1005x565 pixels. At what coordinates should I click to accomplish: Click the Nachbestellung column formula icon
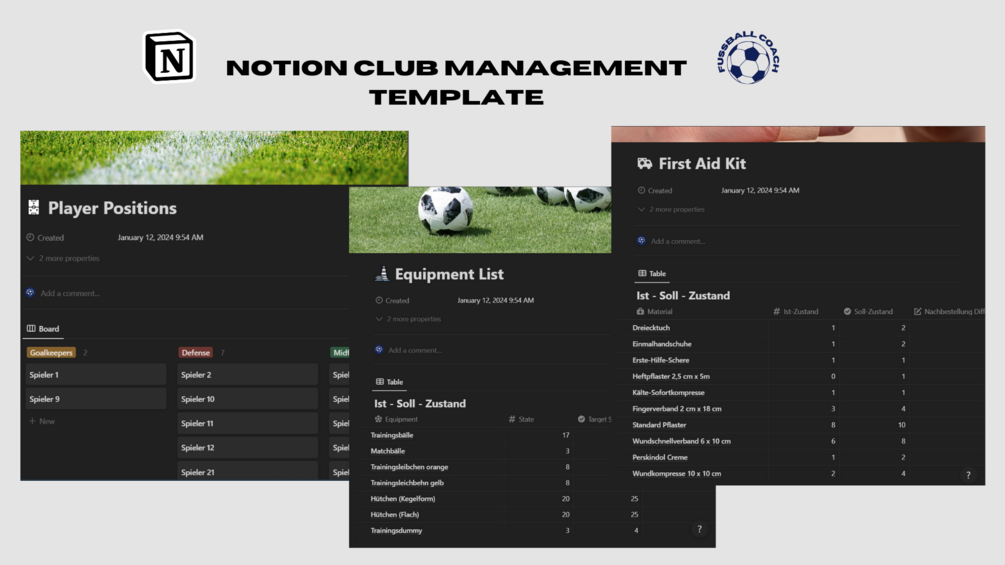click(x=917, y=311)
